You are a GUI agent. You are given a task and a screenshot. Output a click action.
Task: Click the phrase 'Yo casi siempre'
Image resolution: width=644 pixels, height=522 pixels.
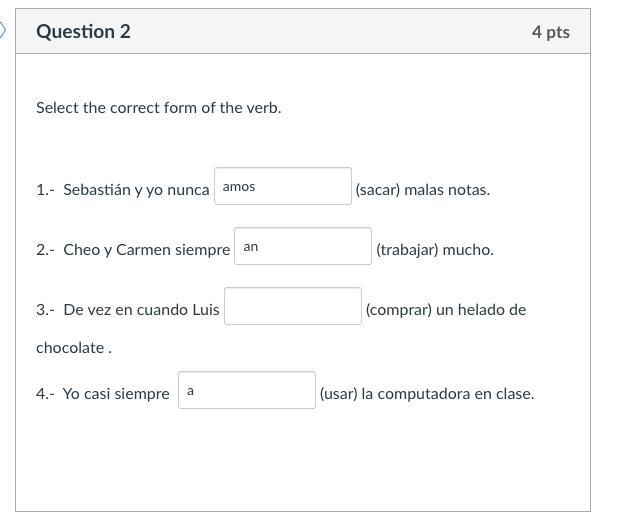[116, 394]
